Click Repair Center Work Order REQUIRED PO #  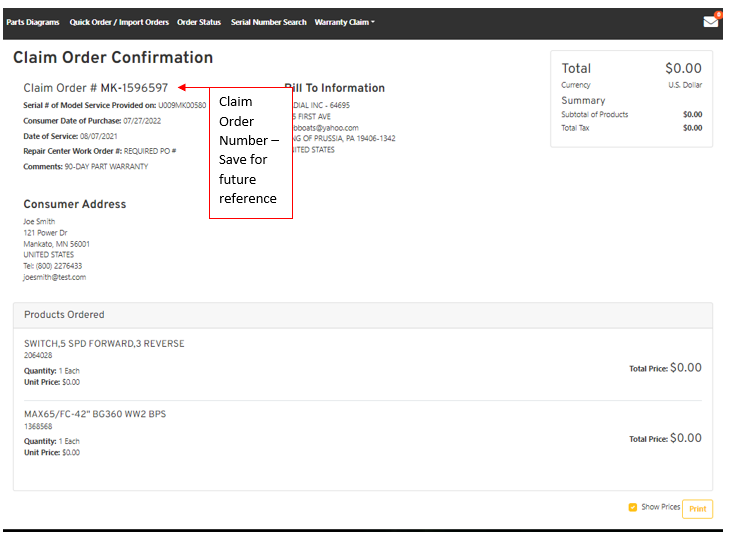[100, 151]
